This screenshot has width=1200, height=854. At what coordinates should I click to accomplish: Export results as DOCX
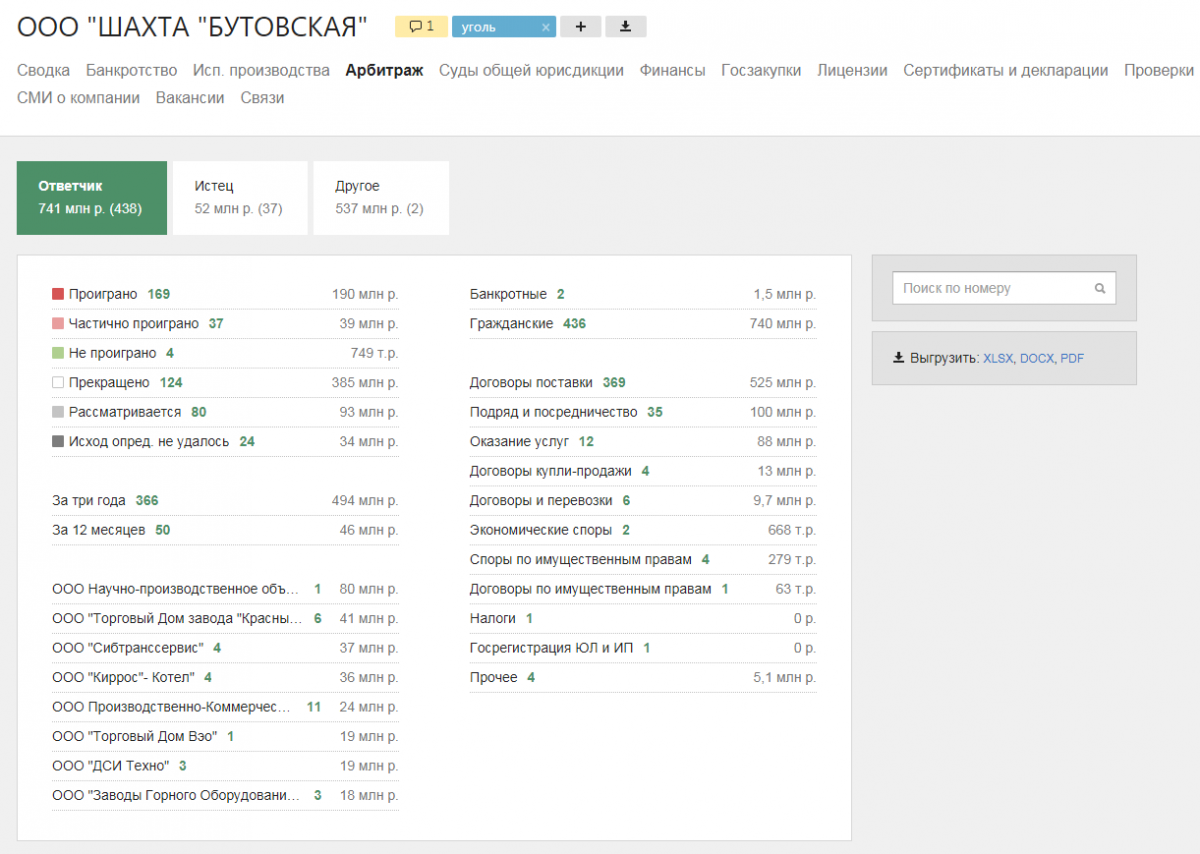pyautogui.click(x=1037, y=358)
